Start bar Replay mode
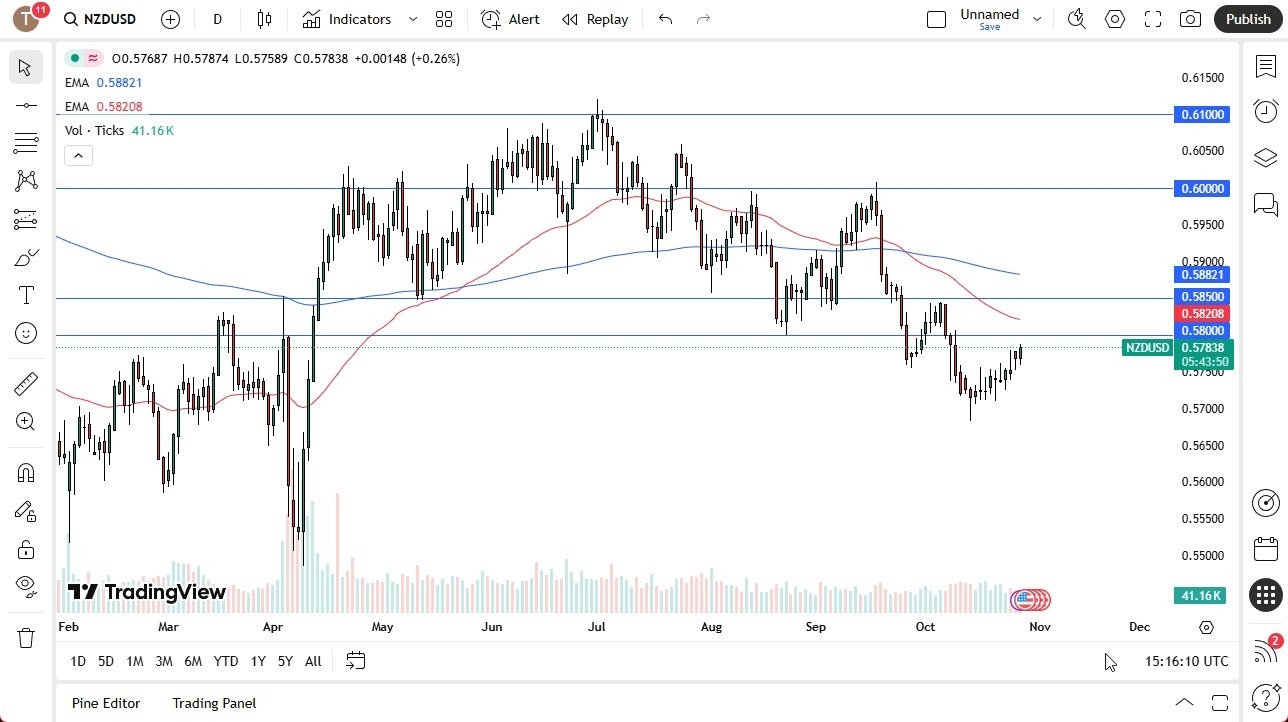 pos(595,19)
